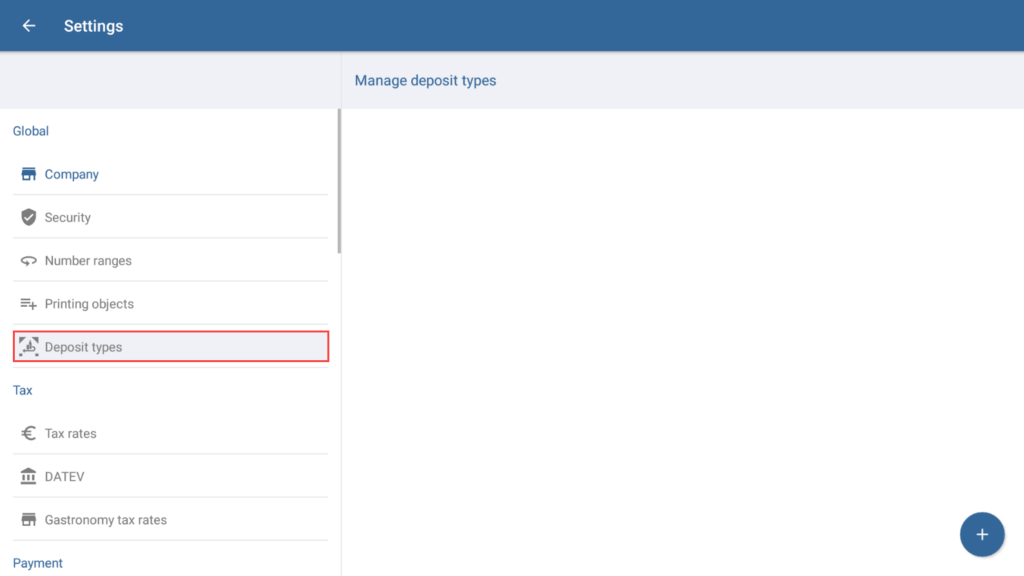Go to Printing objects text label
Viewport: 1024px width, 576px height.
pyautogui.click(x=89, y=304)
